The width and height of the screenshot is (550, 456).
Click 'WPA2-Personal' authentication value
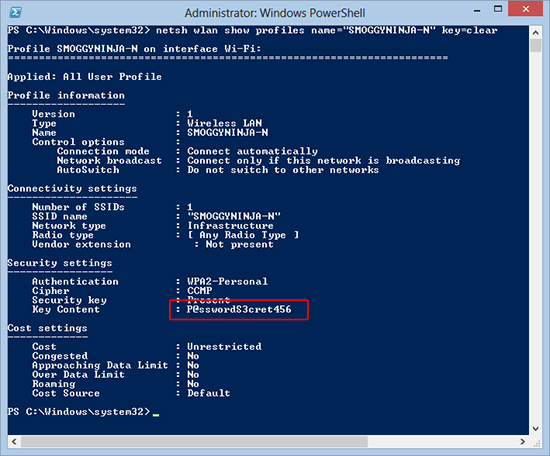[x=227, y=281]
